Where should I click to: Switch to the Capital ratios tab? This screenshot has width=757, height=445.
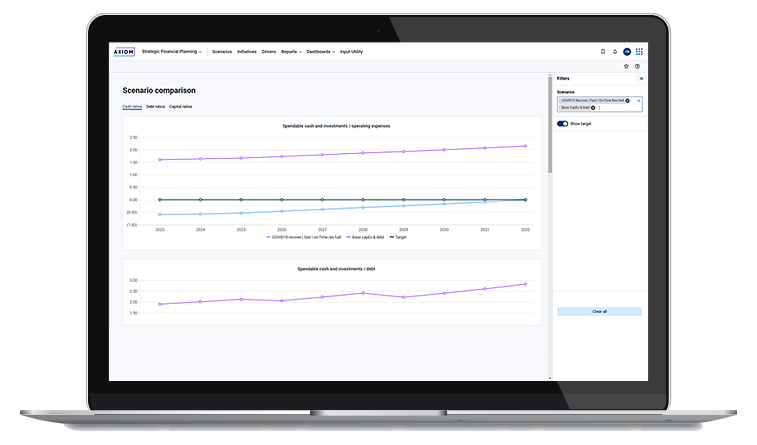click(181, 106)
